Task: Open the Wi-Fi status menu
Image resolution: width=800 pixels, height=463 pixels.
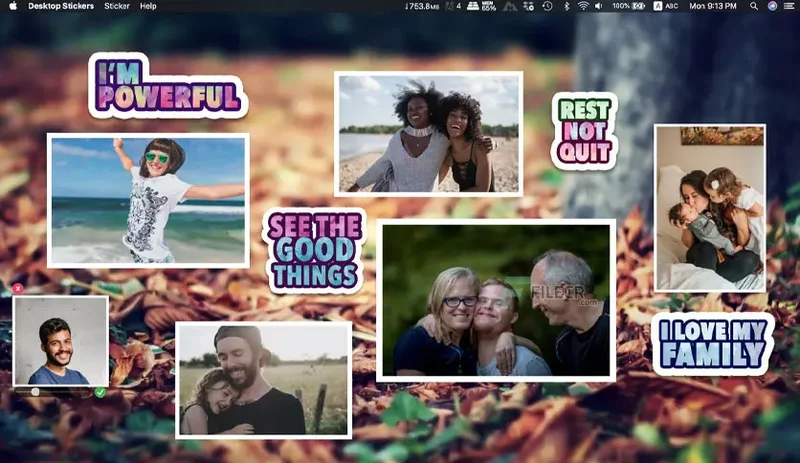Action: 583,6
